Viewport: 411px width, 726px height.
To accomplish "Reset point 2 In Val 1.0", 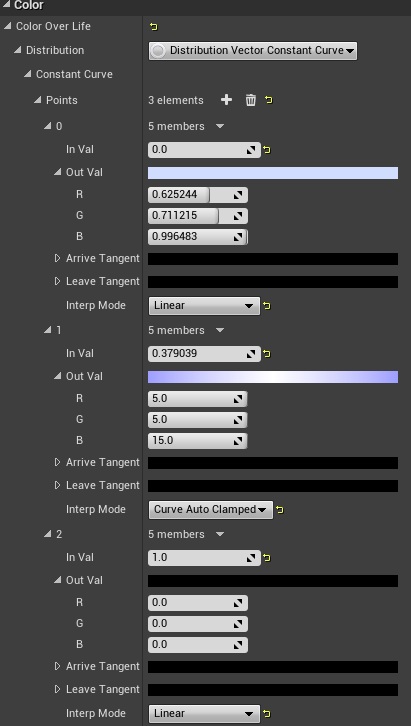I will [267, 558].
